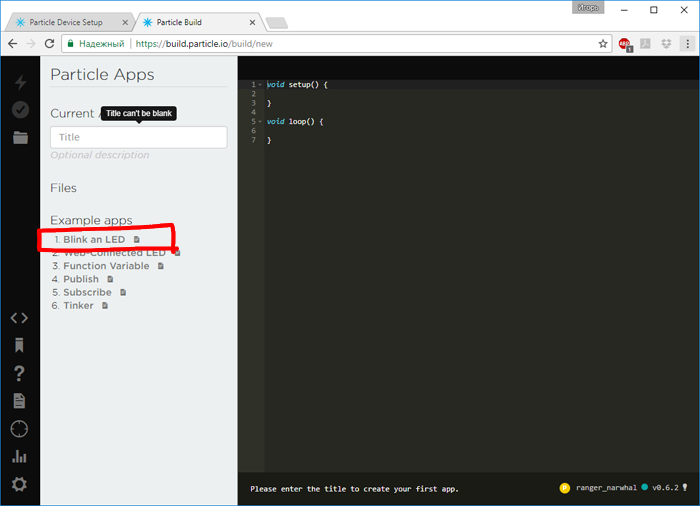This screenshot has width=700, height=506.
Task: Open the Libraries bookmark icon
Action: click(x=19, y=345)
